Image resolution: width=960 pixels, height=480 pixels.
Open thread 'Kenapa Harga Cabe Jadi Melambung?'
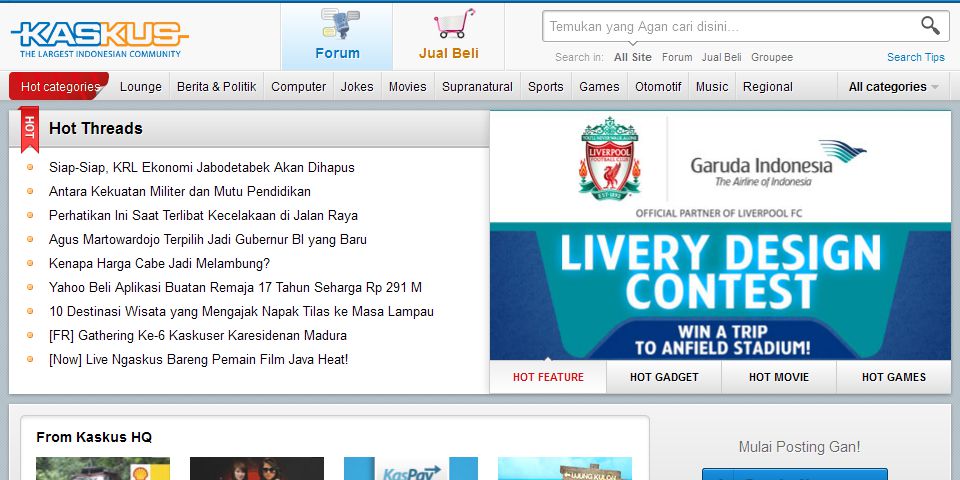[159, 263]
